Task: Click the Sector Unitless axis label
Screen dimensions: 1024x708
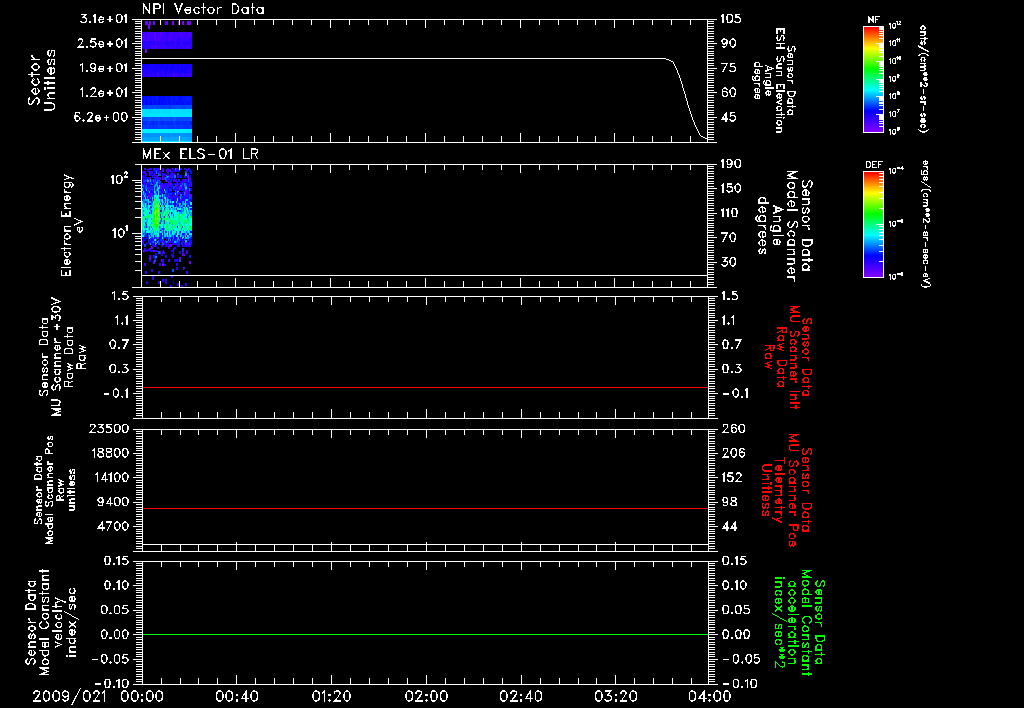Action: [42, 80]
